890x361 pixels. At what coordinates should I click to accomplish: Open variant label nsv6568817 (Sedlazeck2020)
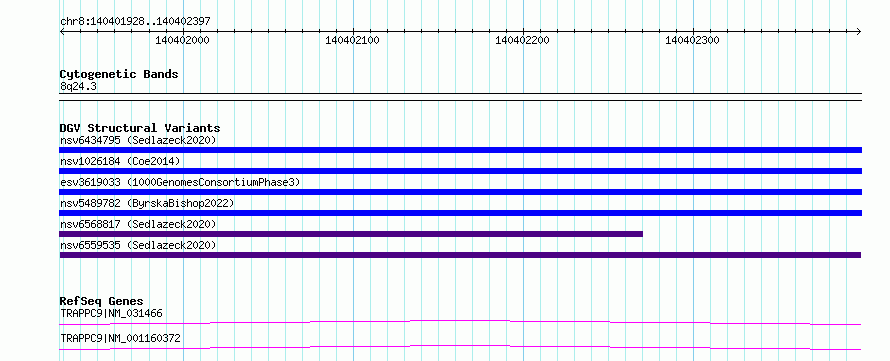pyautogui.click(x=138, y=224)
